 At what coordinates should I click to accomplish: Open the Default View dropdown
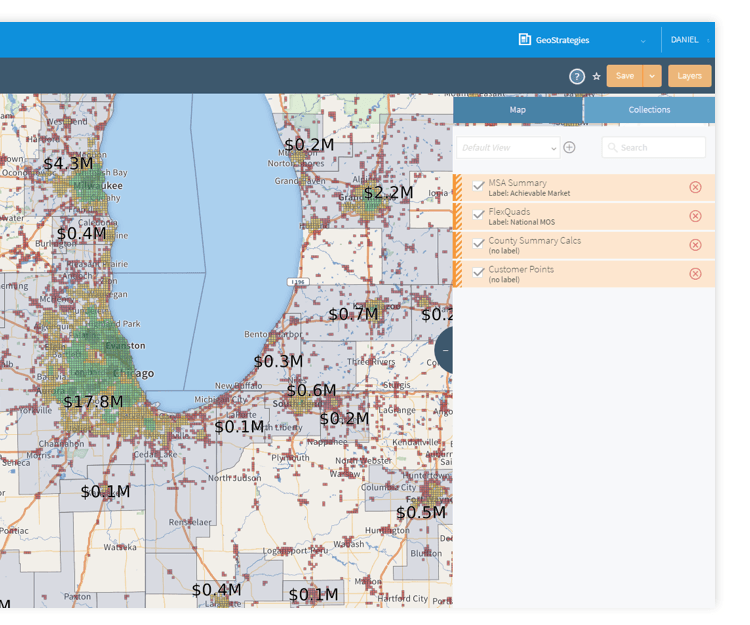point(508,148)
